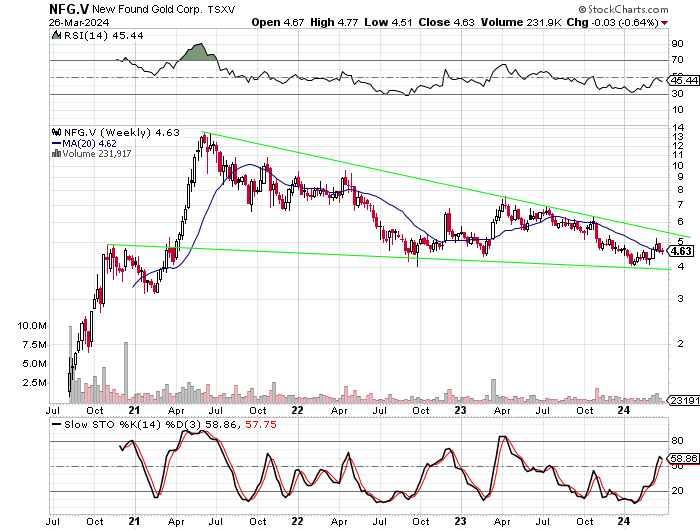Click the 20 level label on the stochastic axis
The height and width of the screenshot is (530, 700).
click(x=677, y=491)
